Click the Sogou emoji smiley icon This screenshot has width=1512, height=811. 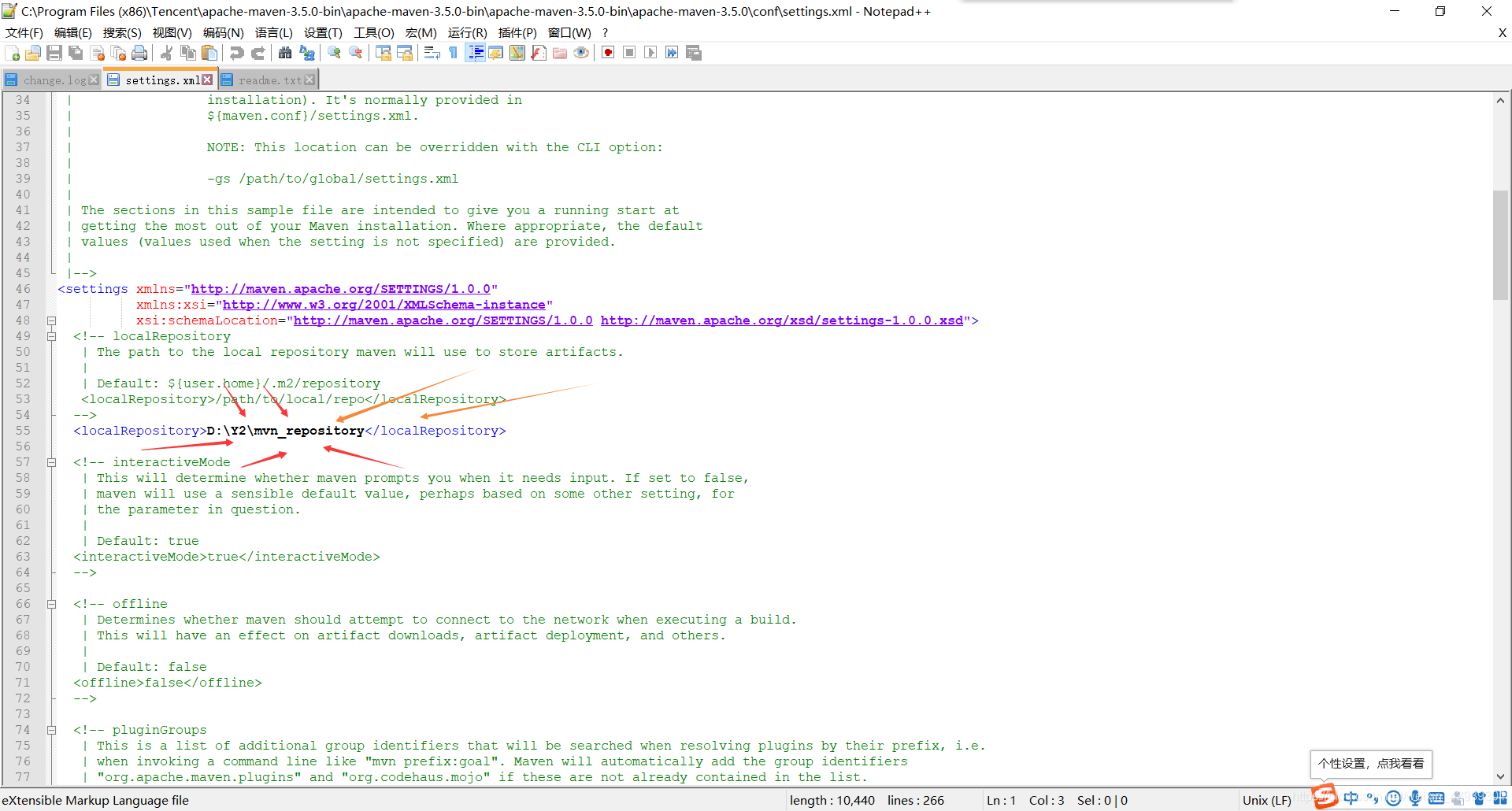[1393, 798]
